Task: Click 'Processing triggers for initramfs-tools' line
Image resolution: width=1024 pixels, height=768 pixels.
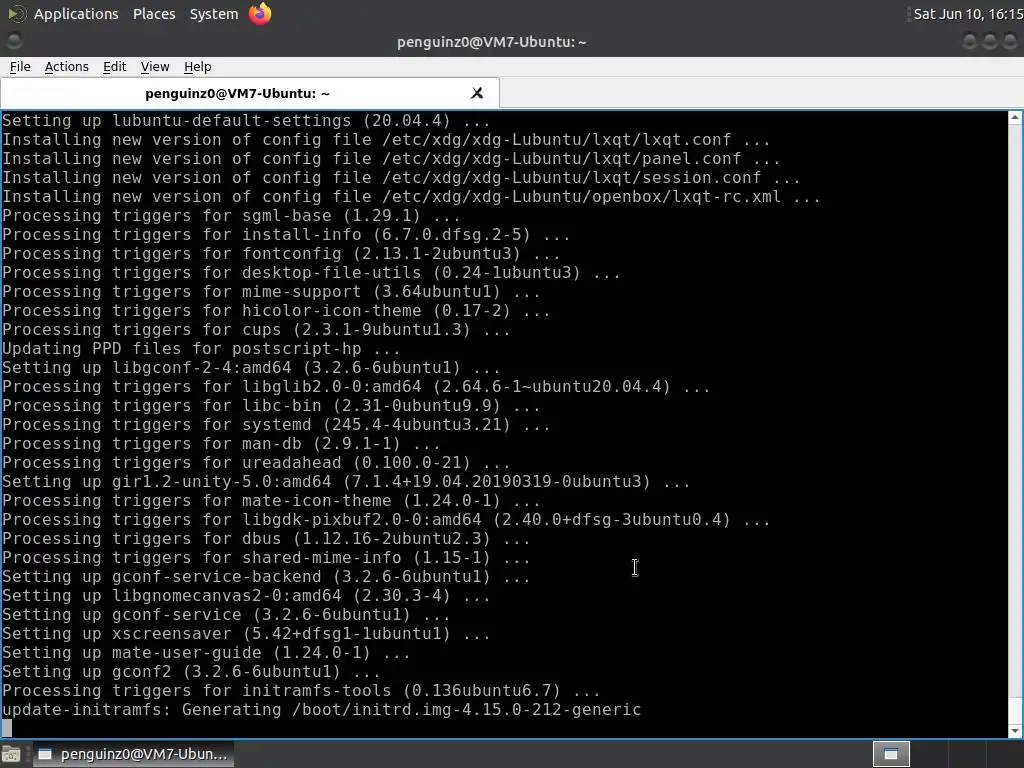Action: point(301,690)
